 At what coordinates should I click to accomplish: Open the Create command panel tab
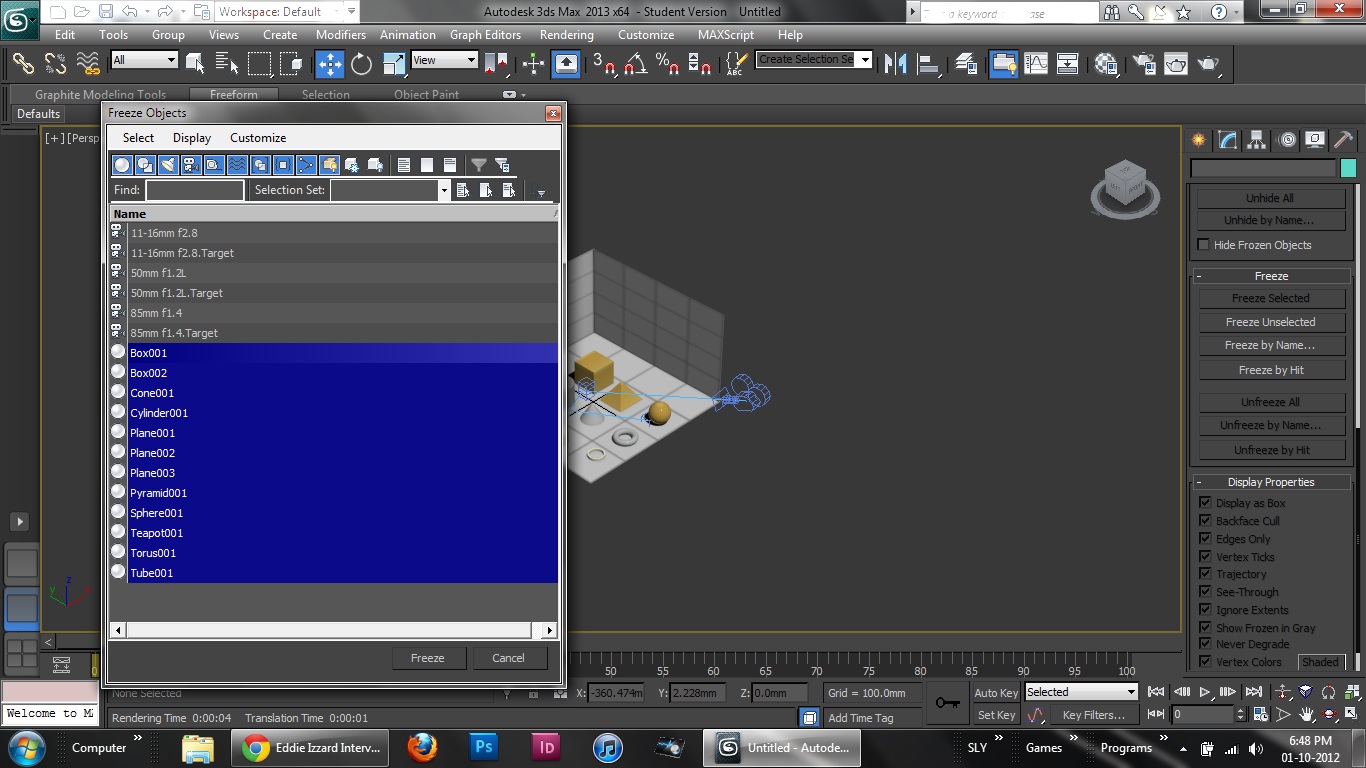tap(1200, 140)
